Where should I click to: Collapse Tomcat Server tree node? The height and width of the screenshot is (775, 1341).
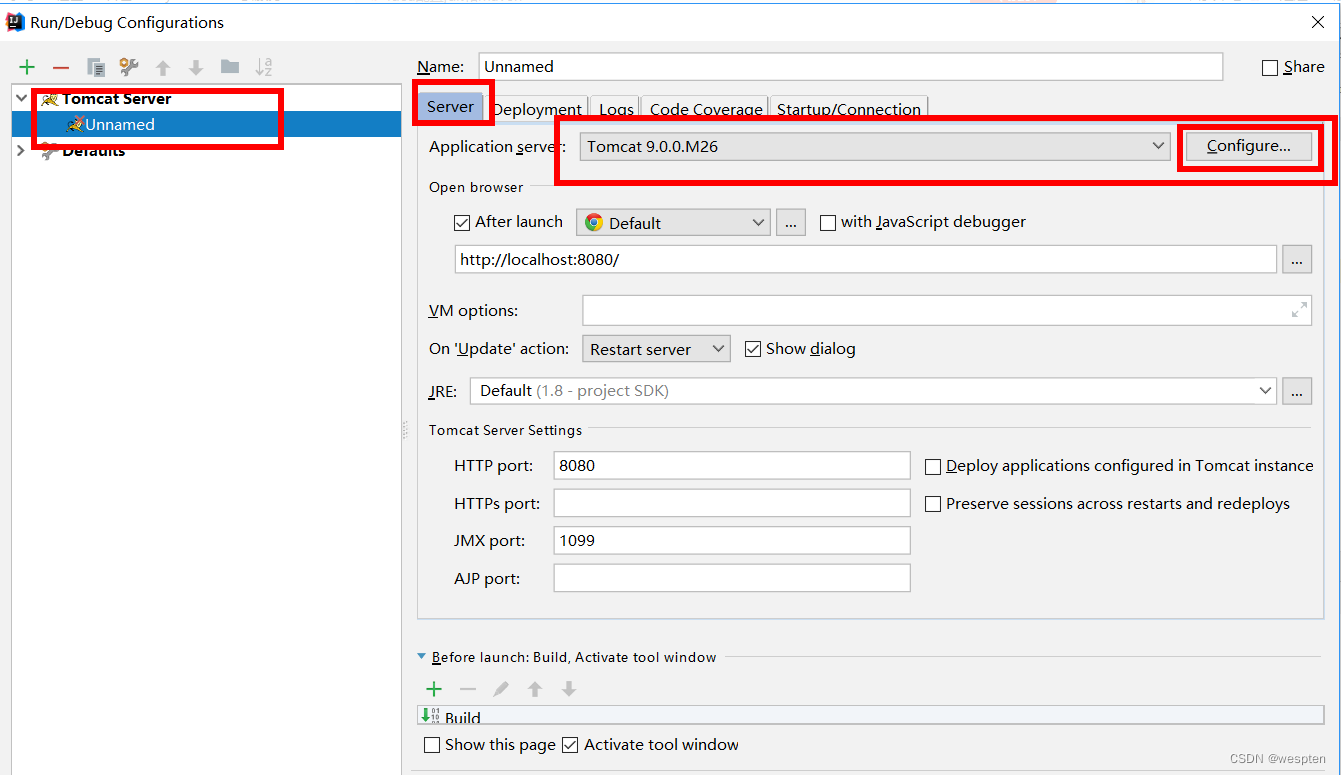(21, 99)
